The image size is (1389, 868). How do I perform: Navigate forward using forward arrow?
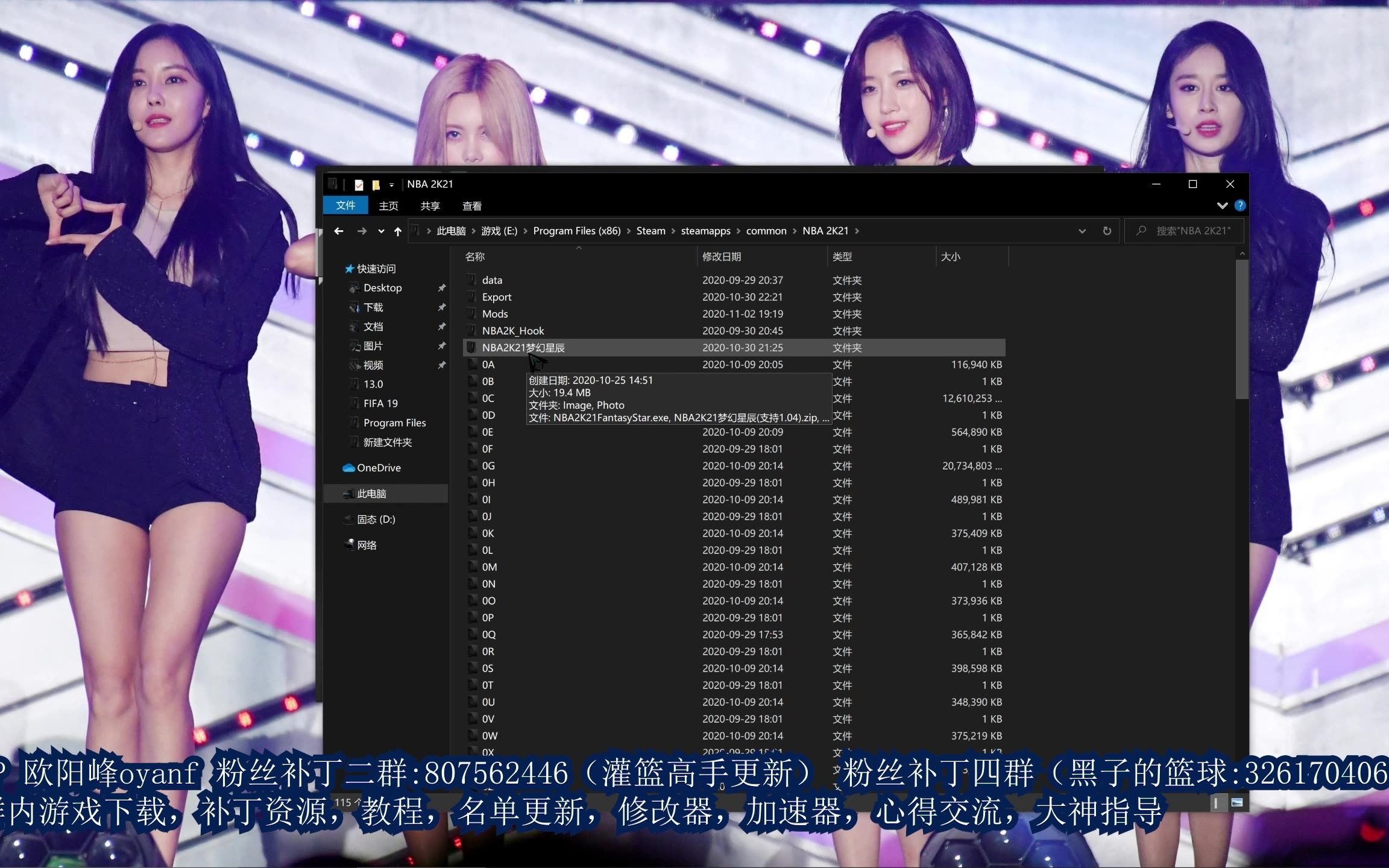tap(357, 231)
